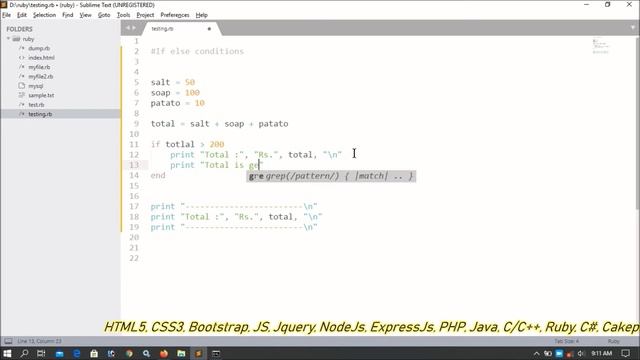
Task: Open the Tools menu
Action: [x=123, y=15]
